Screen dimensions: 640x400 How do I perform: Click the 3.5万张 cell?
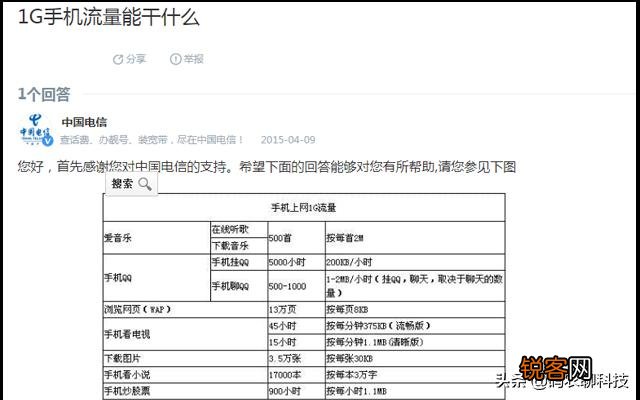(x=296, y=358)
